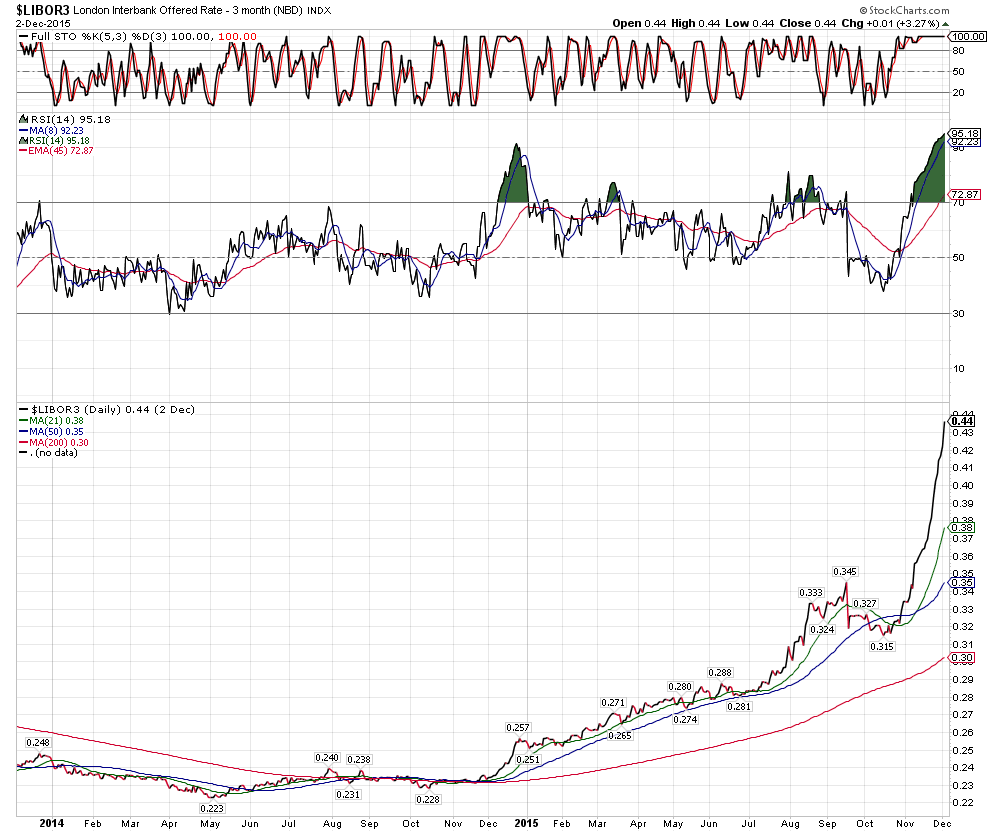Click the 0.280 price annotation

point(680,687)
